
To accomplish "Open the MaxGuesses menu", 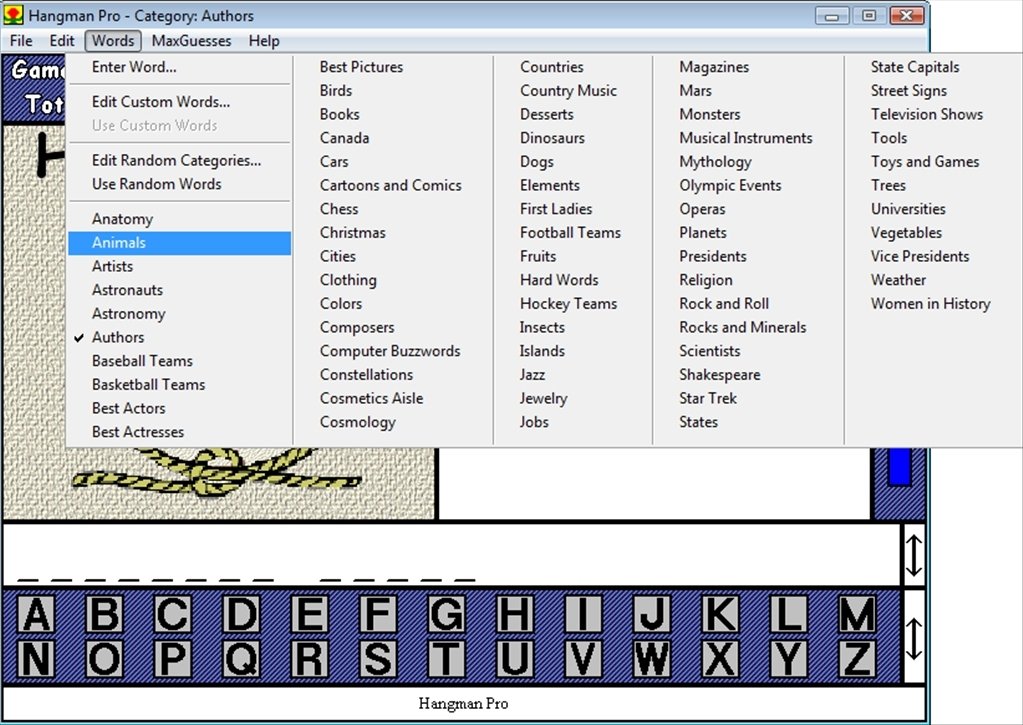I will 191,40.
